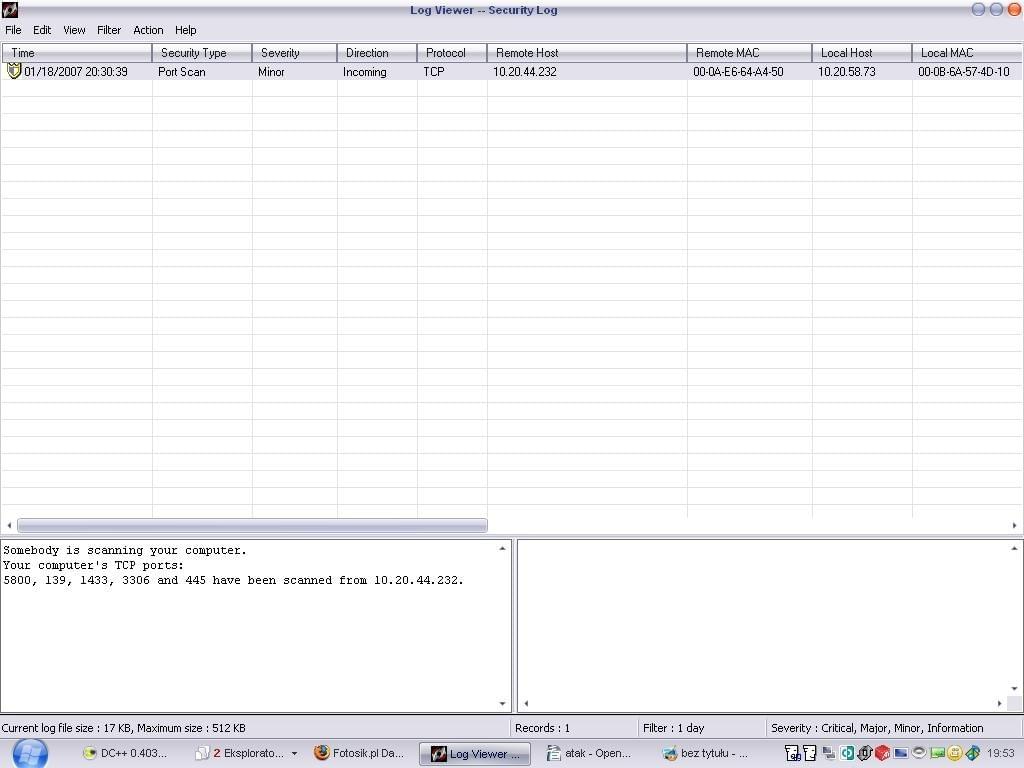Open the Filter menu
This screenshot has height=768, width=1024.
[x=109, y=30]
